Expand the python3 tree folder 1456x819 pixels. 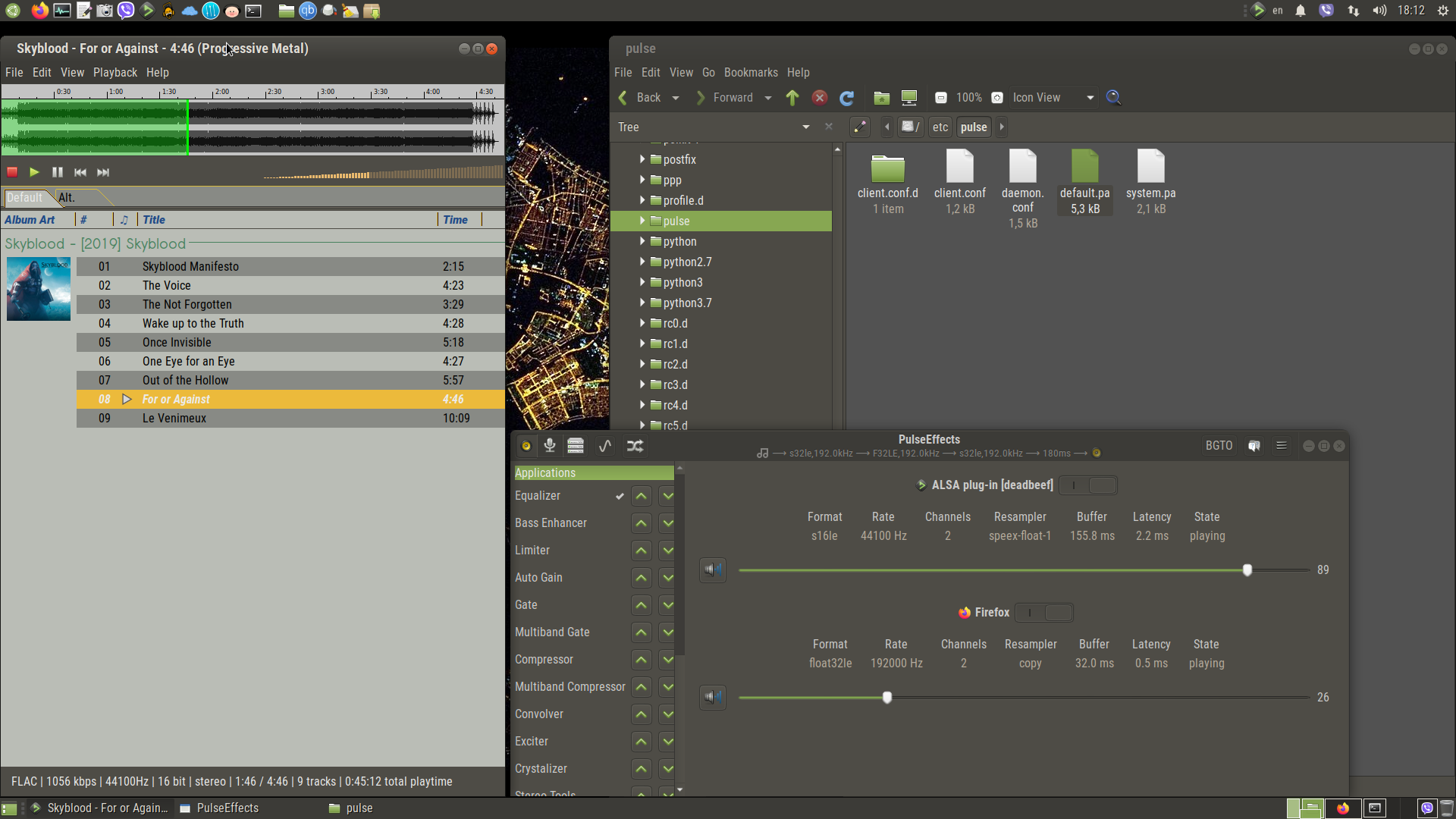642,282
